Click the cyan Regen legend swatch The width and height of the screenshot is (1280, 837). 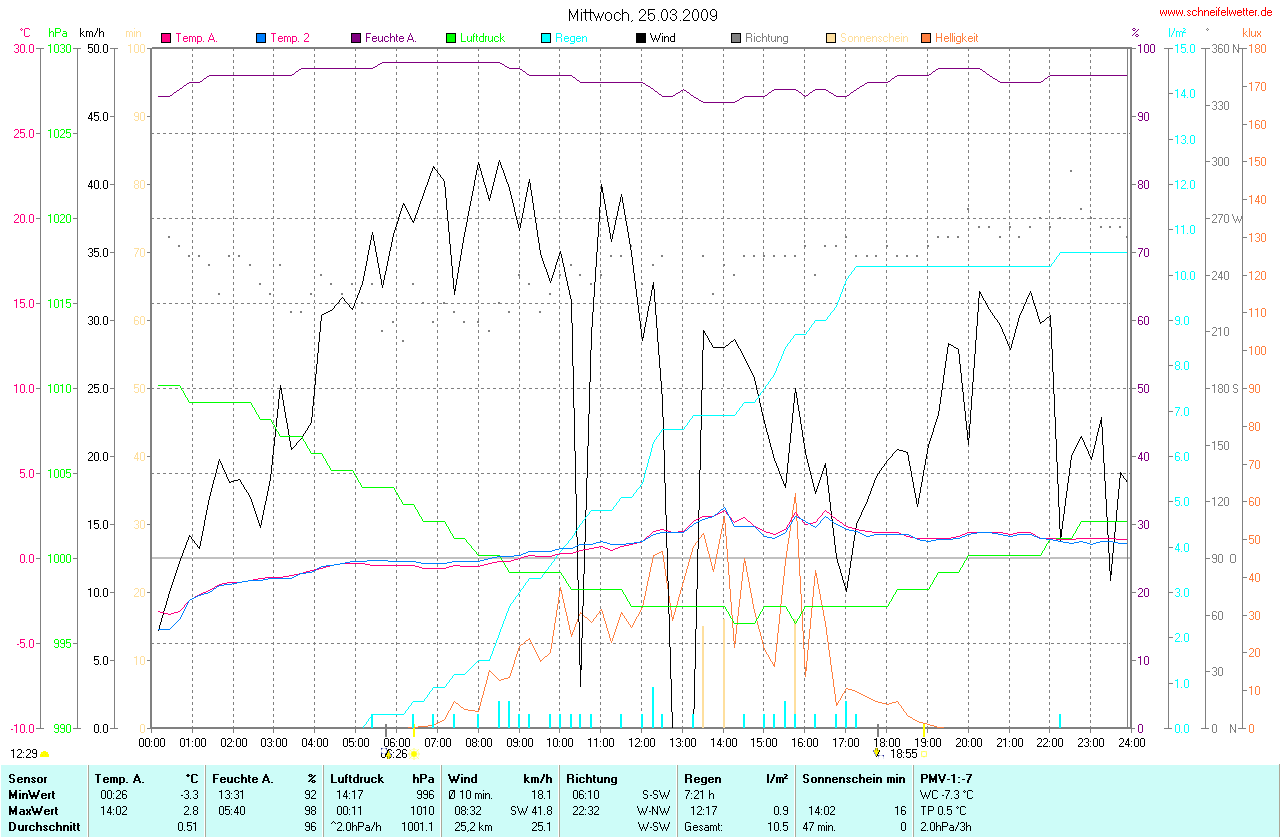pyautogui.click(x=546, y=38)
